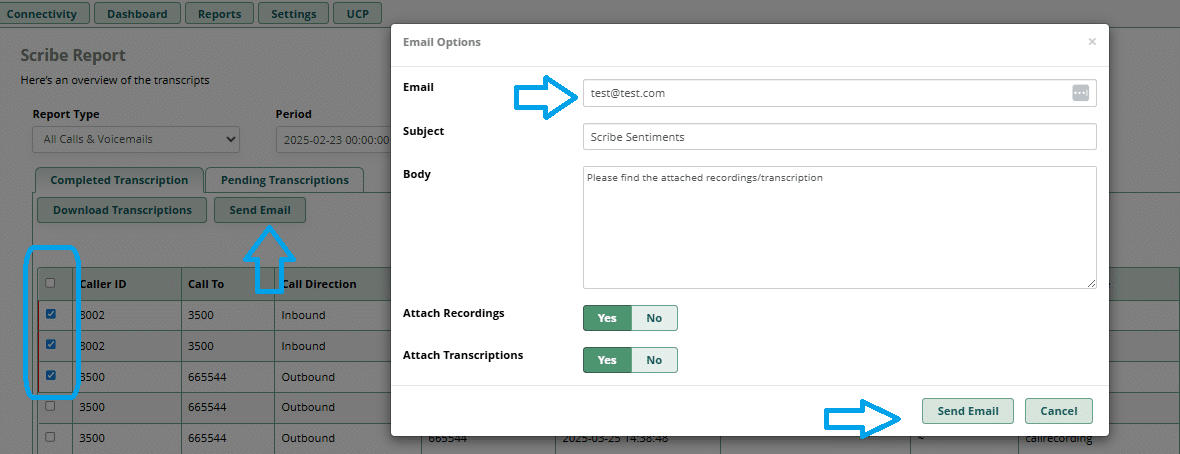Set Attach Transcriptions to No
The image size is (1180, 454).
pyautogui.click(x=654, y=360)
